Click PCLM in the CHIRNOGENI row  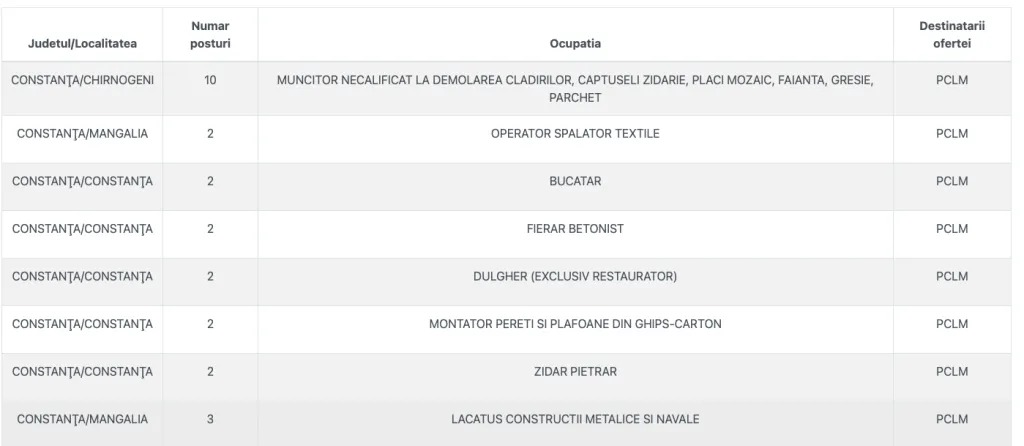[952, 80]
